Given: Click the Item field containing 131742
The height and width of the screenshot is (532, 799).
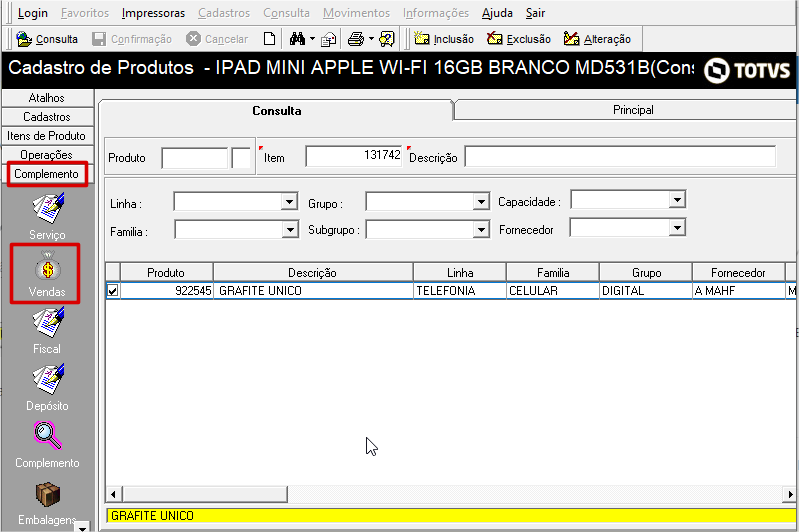Looking at the screenshot, I should click(x=354, y=155).
